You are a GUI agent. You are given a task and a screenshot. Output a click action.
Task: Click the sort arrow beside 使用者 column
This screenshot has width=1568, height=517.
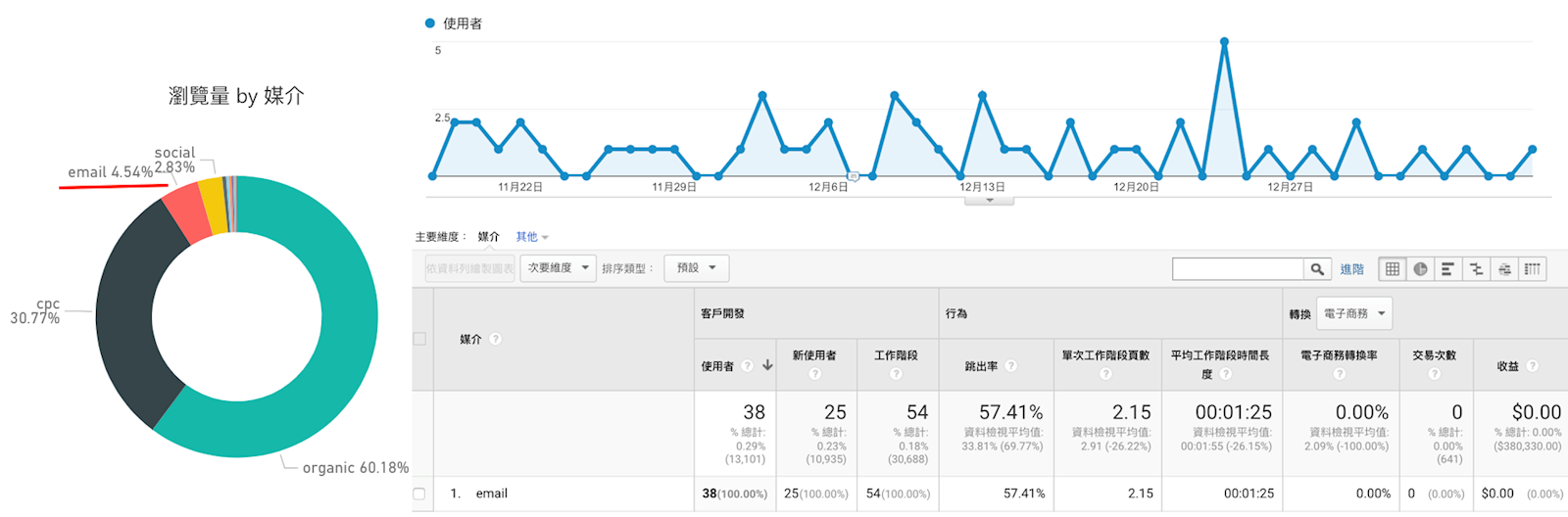point(767,365)
